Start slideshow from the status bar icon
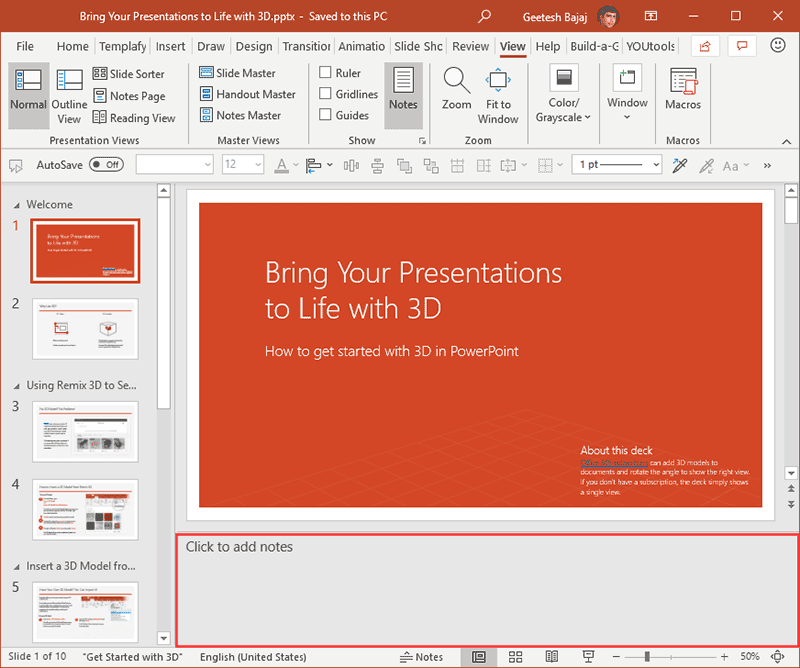The image size is (800, 668). 589,657
